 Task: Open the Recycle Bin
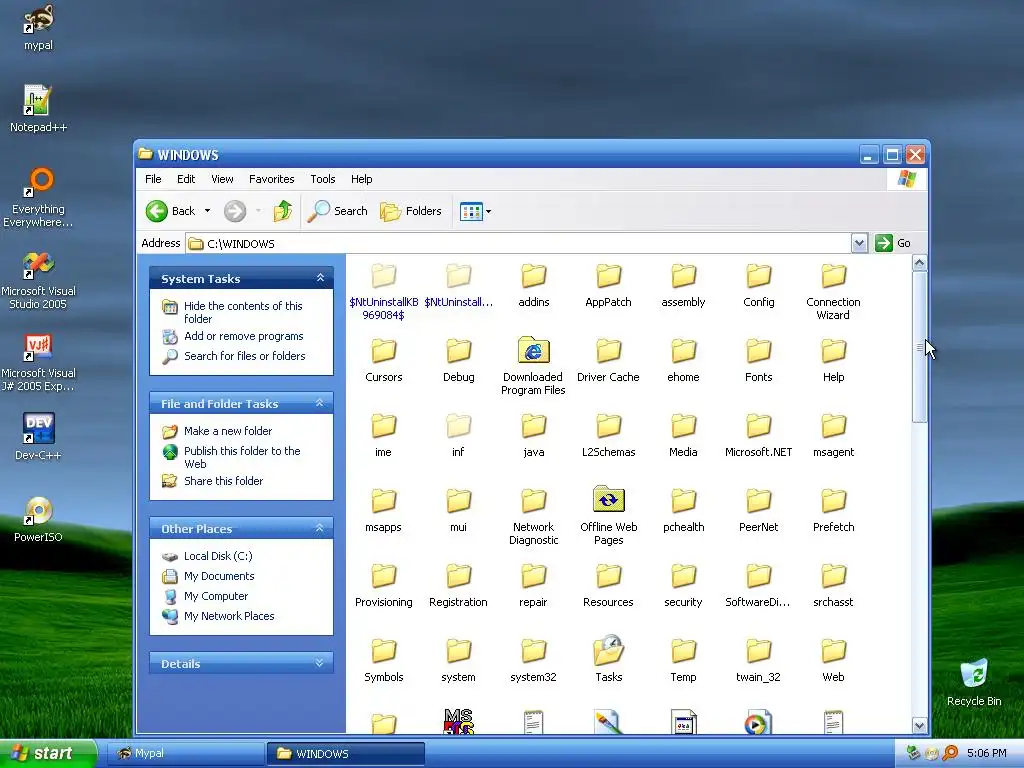click(x=974, y=682)
